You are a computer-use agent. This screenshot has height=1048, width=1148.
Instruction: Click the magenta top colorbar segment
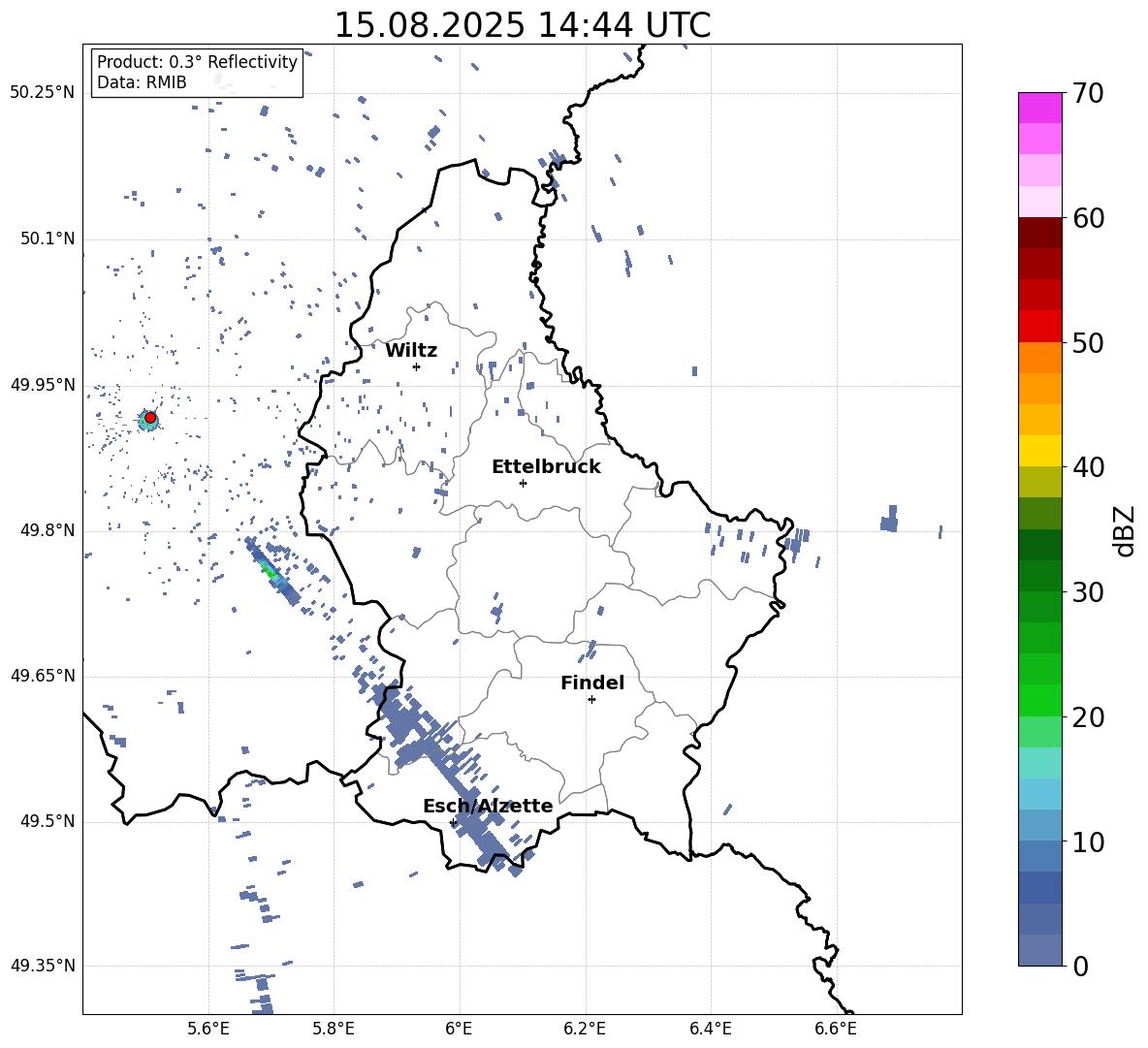(x=1039, y=109)
